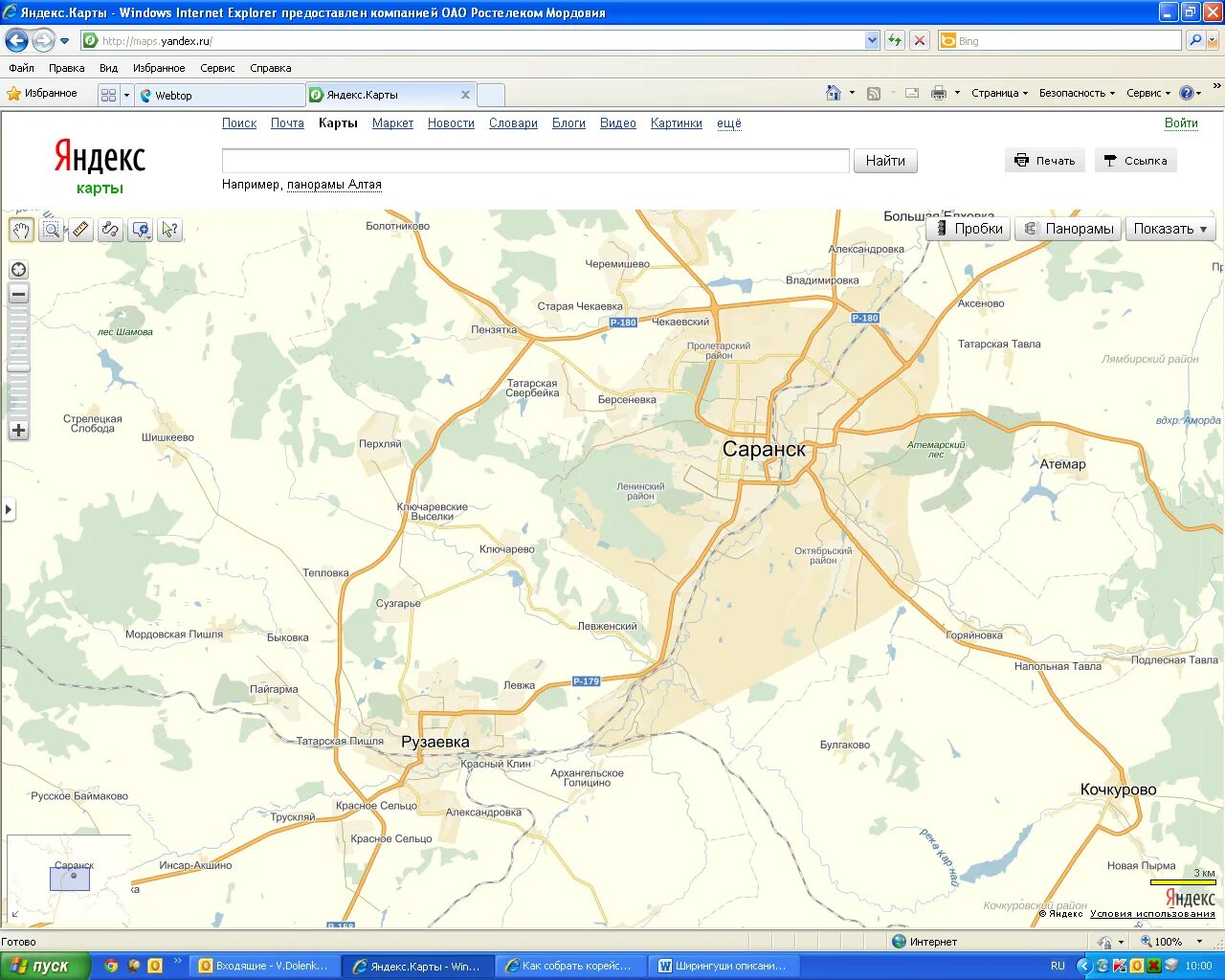Image resolution: width=1225 pixels, height=980 pixels.
Task: Click the browser back arrow button
Action: pyautogui.click(x=16, y=40)
